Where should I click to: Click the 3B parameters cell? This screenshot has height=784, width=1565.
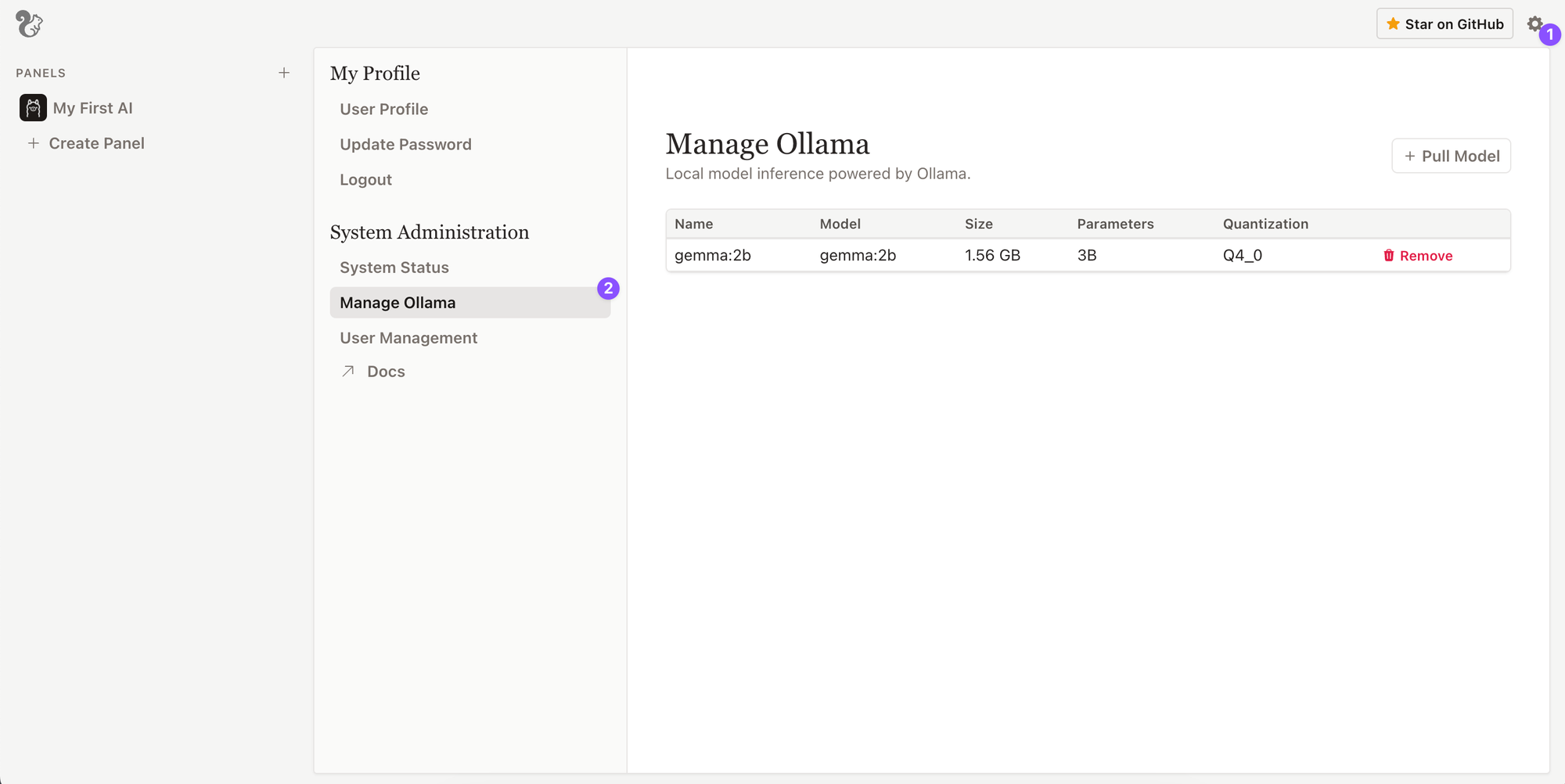[1087, 256]
